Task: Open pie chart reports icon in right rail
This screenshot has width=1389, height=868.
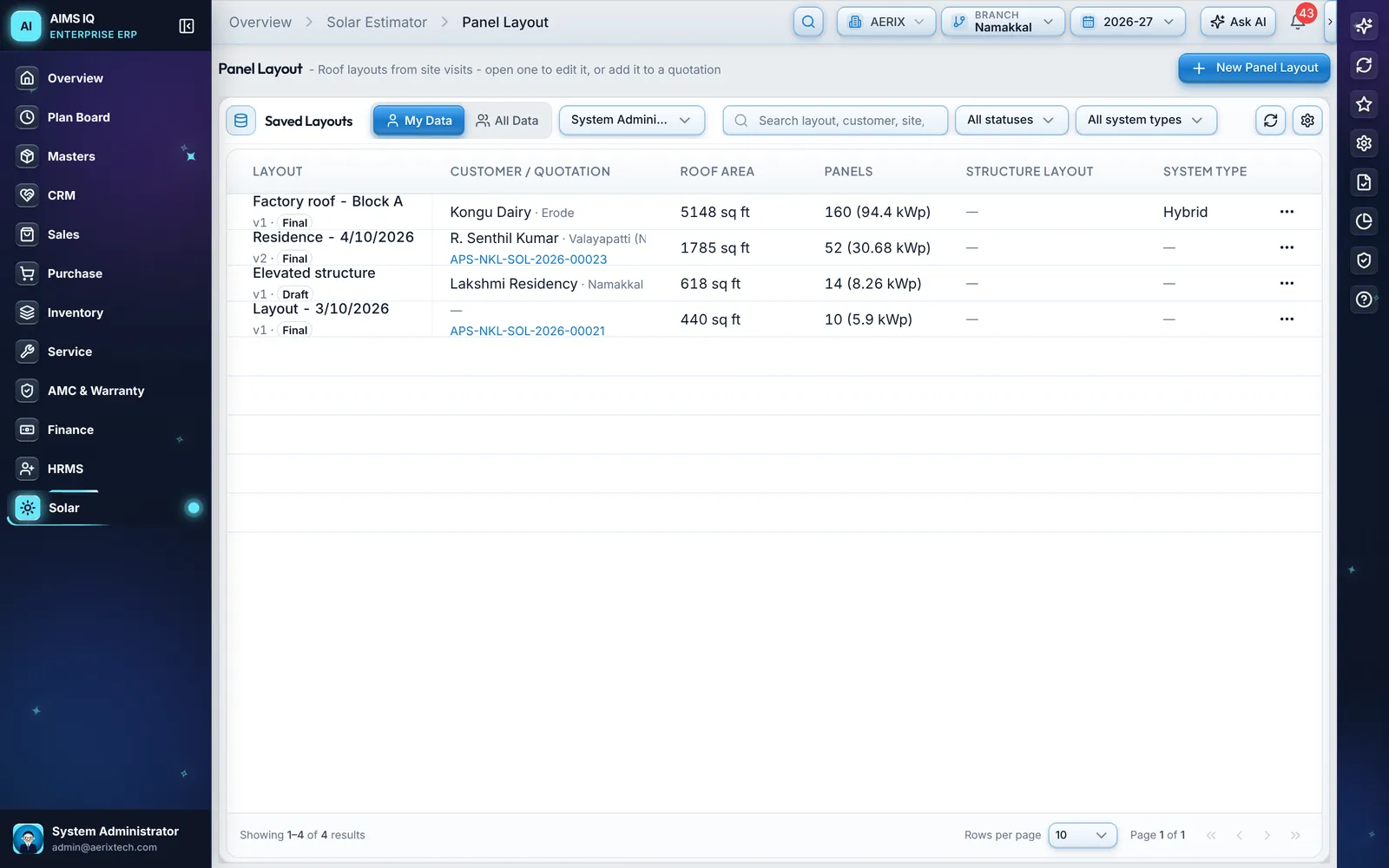Action: (1364, 221)
